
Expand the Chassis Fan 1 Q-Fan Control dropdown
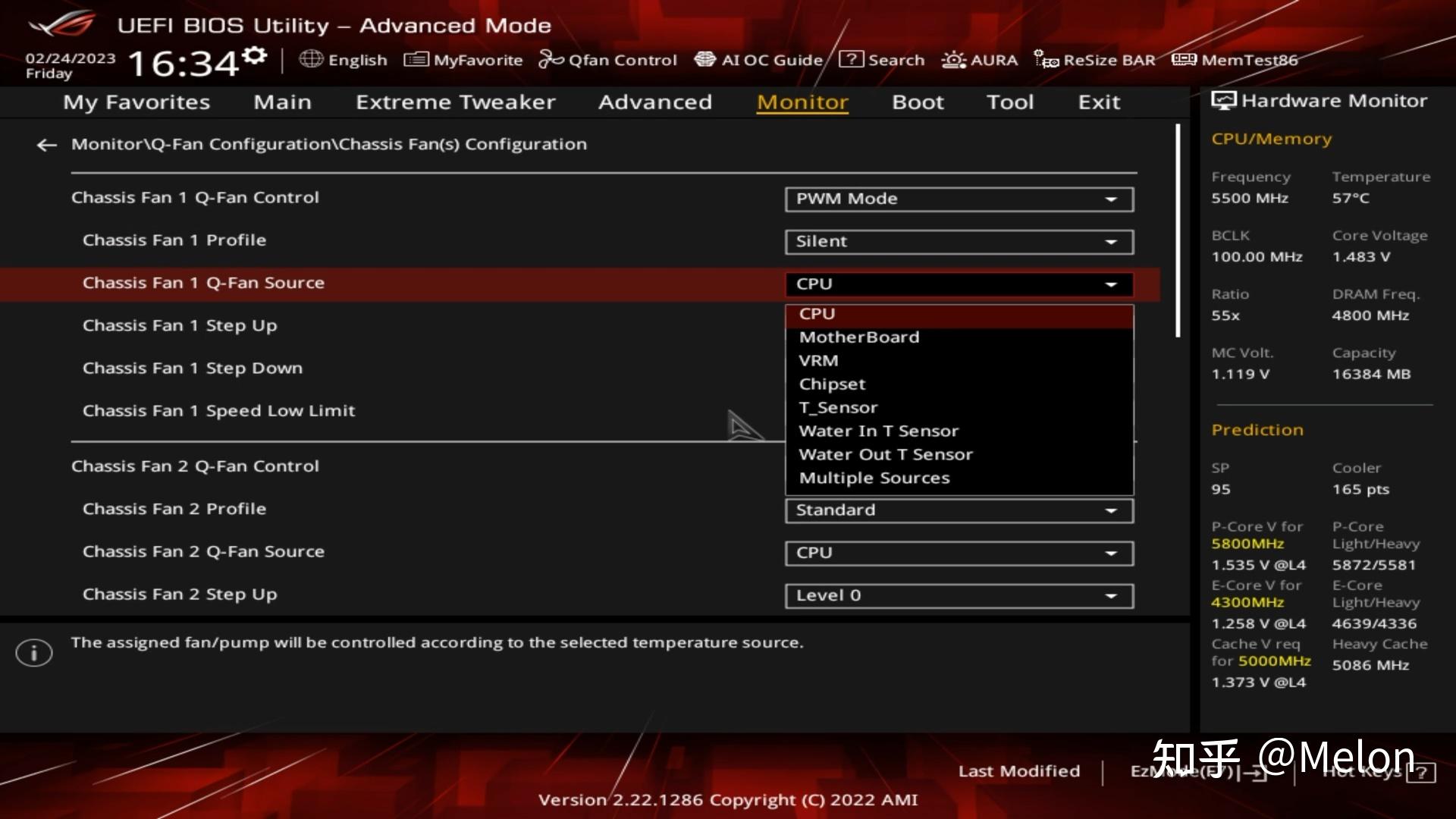click(959, 199)
